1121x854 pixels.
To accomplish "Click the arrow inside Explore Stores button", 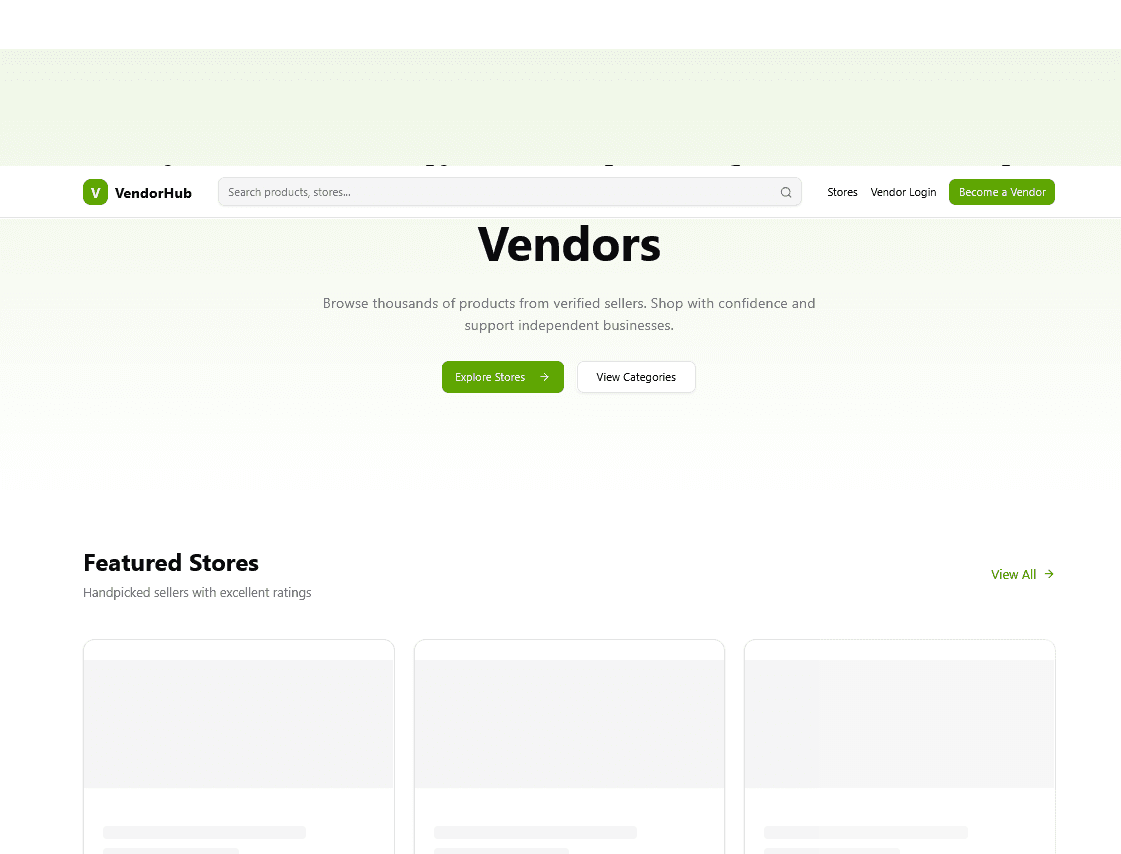I will (x=545, y=377).
